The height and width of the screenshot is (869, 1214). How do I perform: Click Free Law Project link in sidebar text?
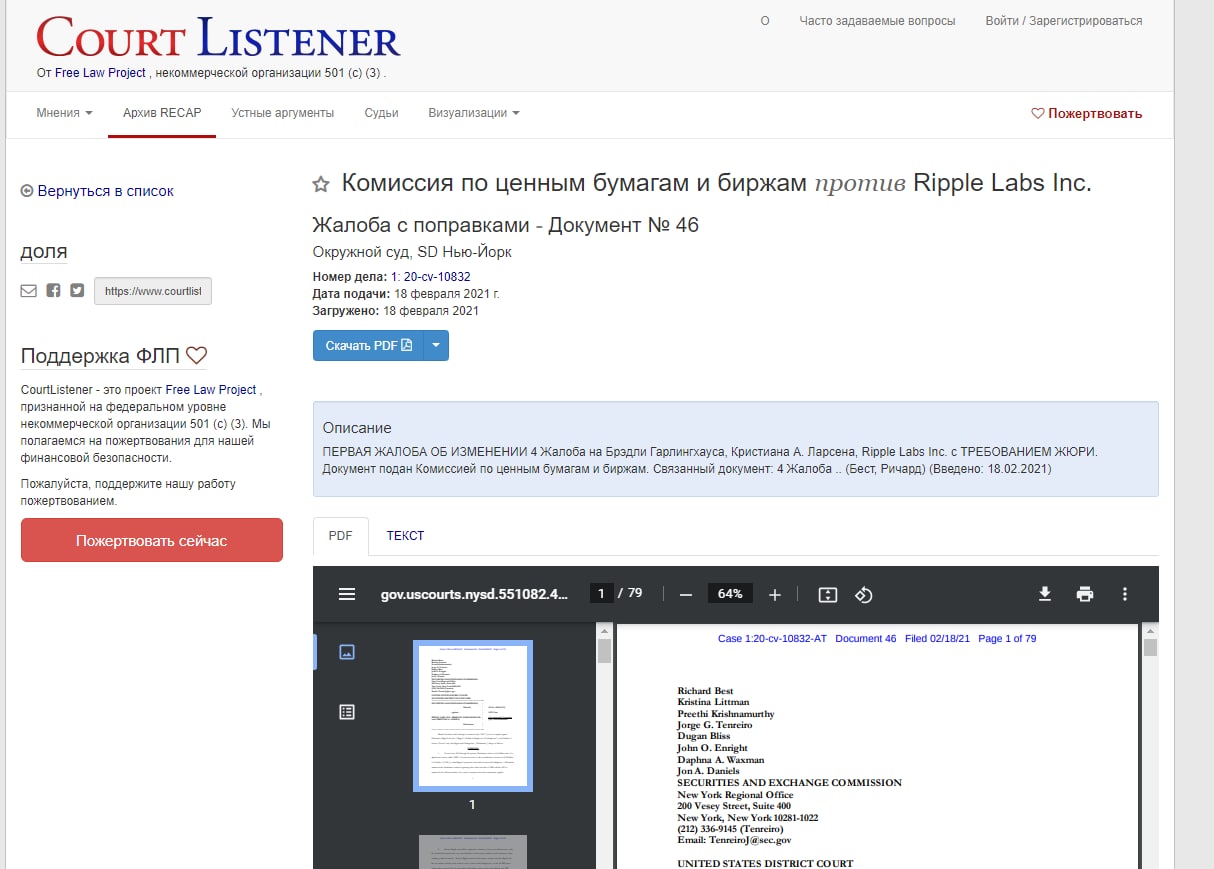pos(211,390)
